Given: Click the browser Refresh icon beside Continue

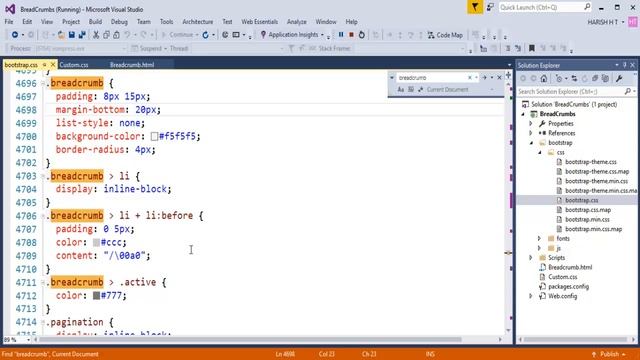Looking at the screenshot, I should (x=206, y=35).
